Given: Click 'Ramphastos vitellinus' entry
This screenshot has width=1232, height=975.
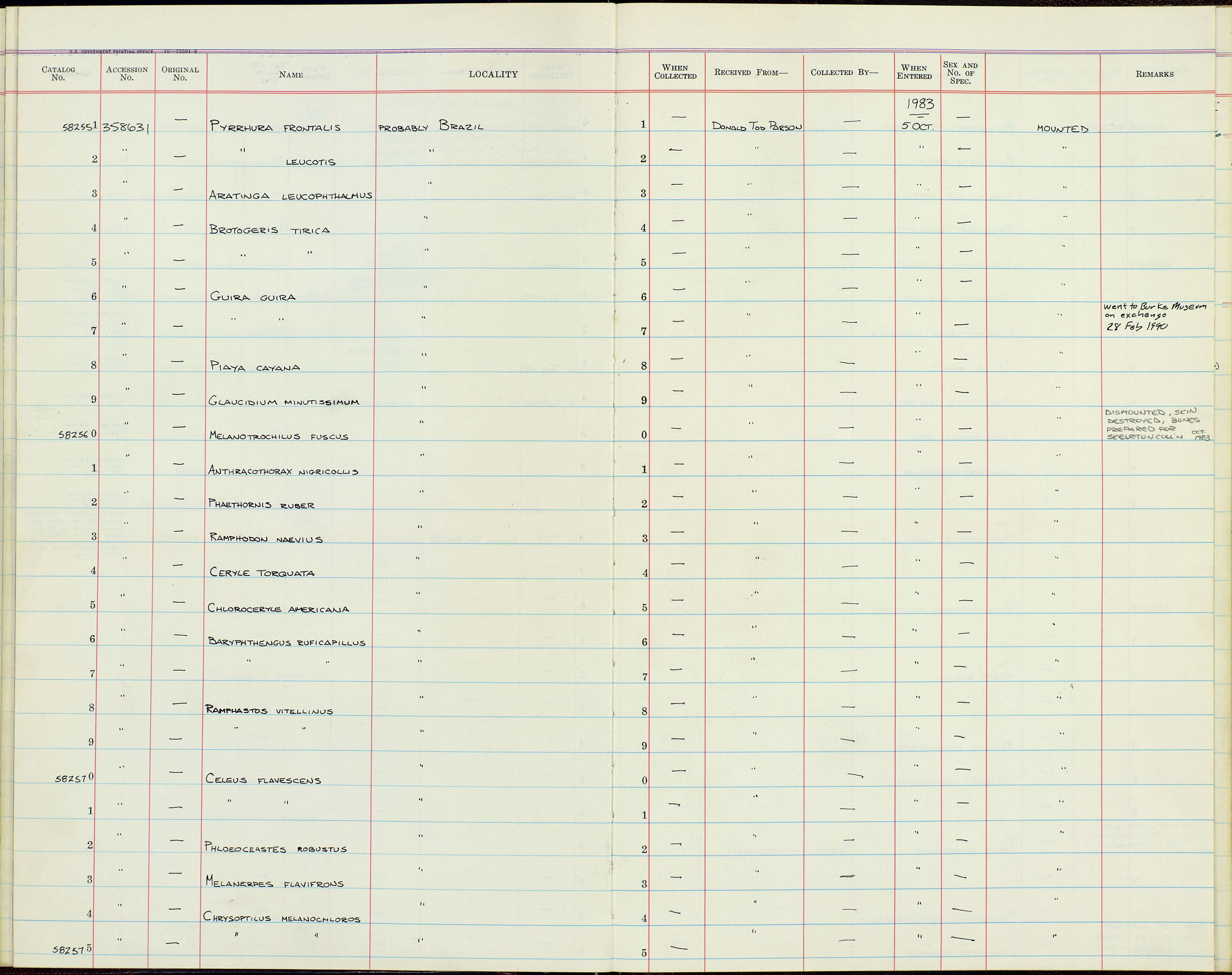Looking at the screenshot, I should click(x=269, y=711).
